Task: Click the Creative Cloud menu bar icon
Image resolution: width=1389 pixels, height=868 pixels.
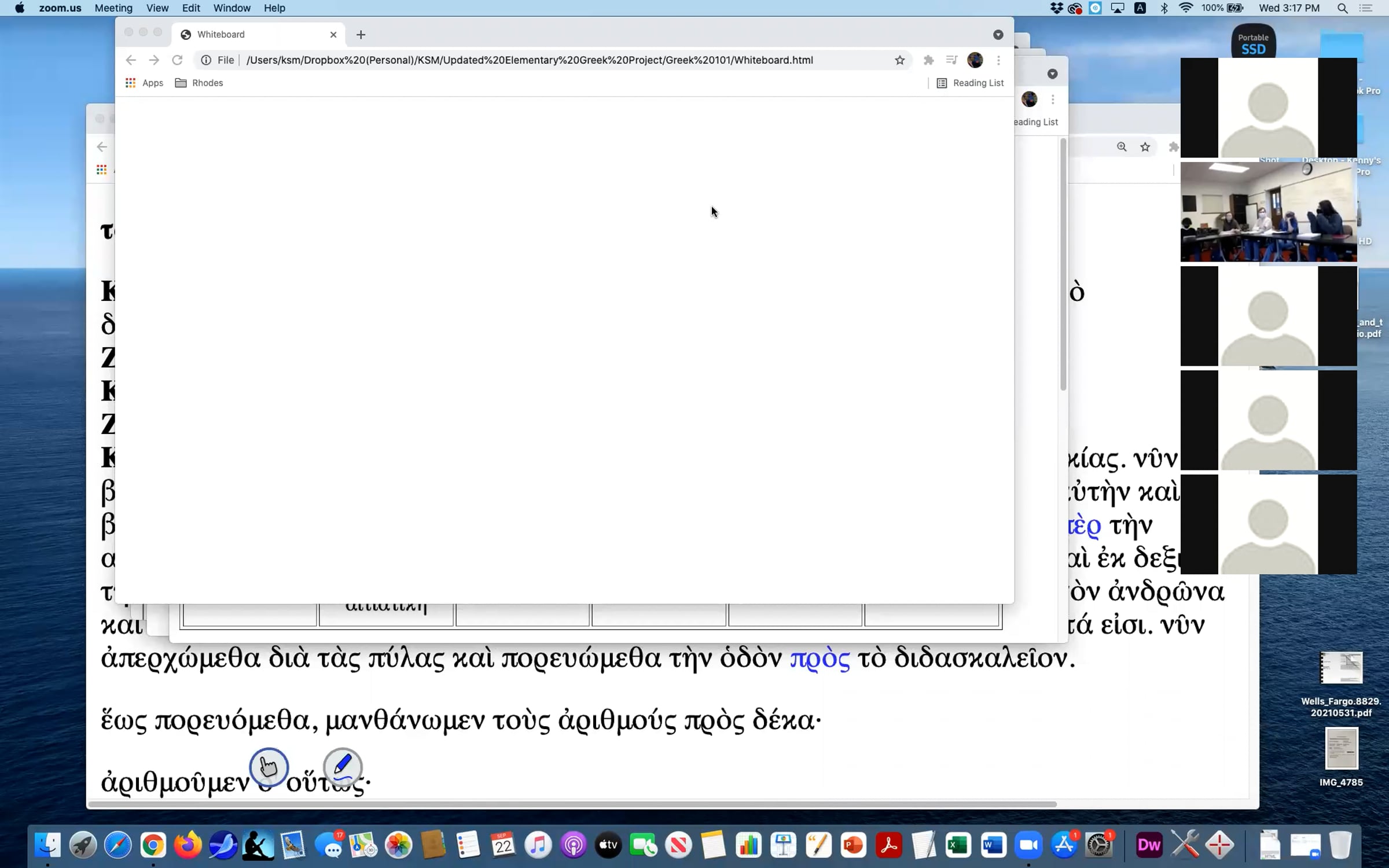Action: tap(1075, 8)
